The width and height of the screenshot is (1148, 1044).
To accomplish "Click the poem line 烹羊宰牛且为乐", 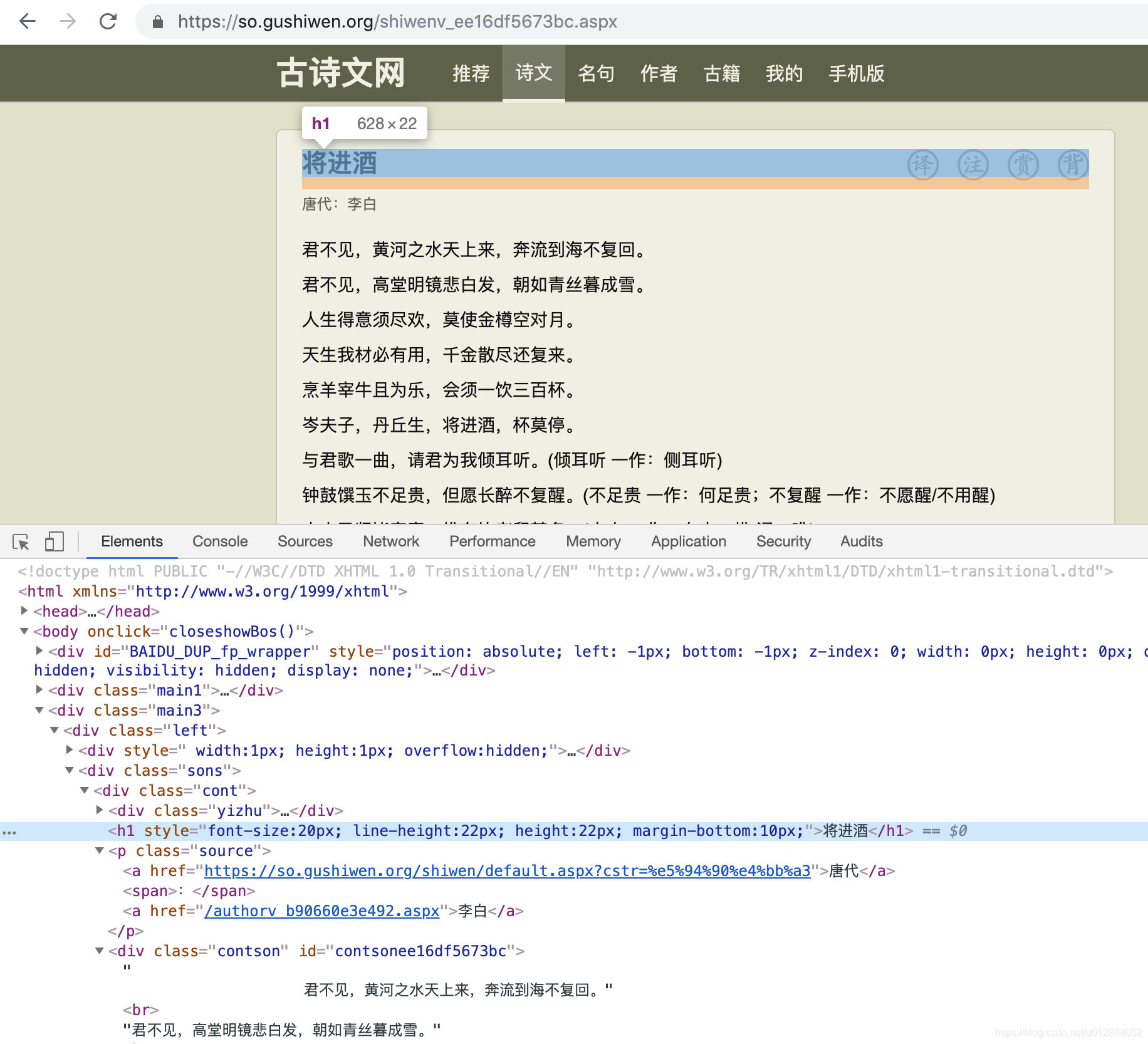I will pos(439,390).
